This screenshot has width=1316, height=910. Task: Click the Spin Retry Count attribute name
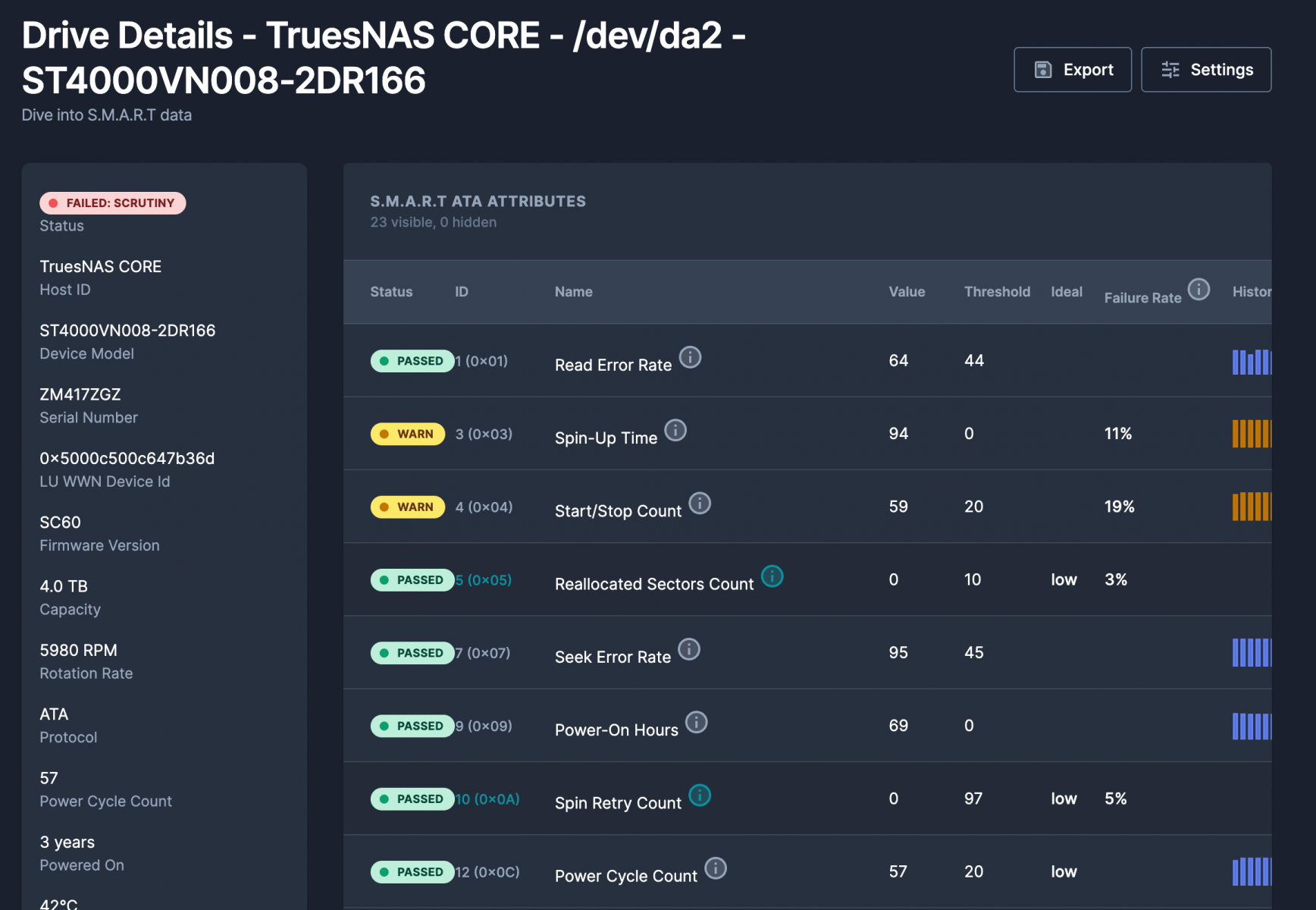(x=618, y=804)
